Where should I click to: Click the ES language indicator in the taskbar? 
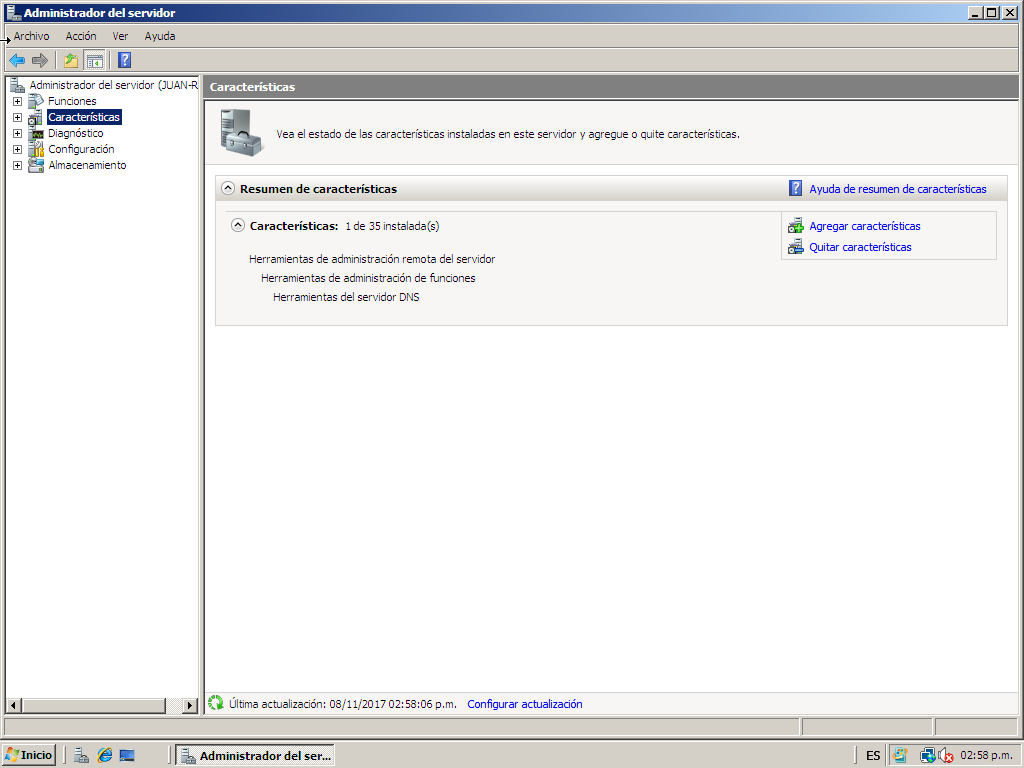(x=871, y=755)
